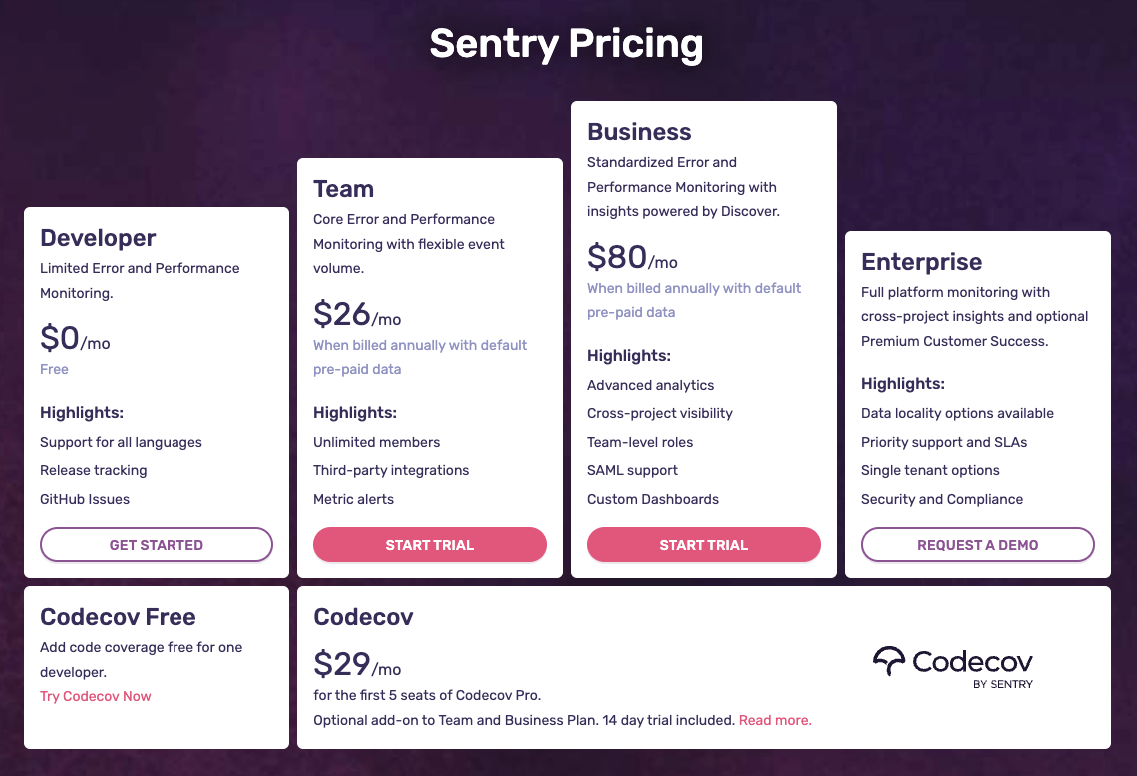Click the SAML support highlight under Business
Viewport: 1137px width, 776px height.
click(632, 470)
